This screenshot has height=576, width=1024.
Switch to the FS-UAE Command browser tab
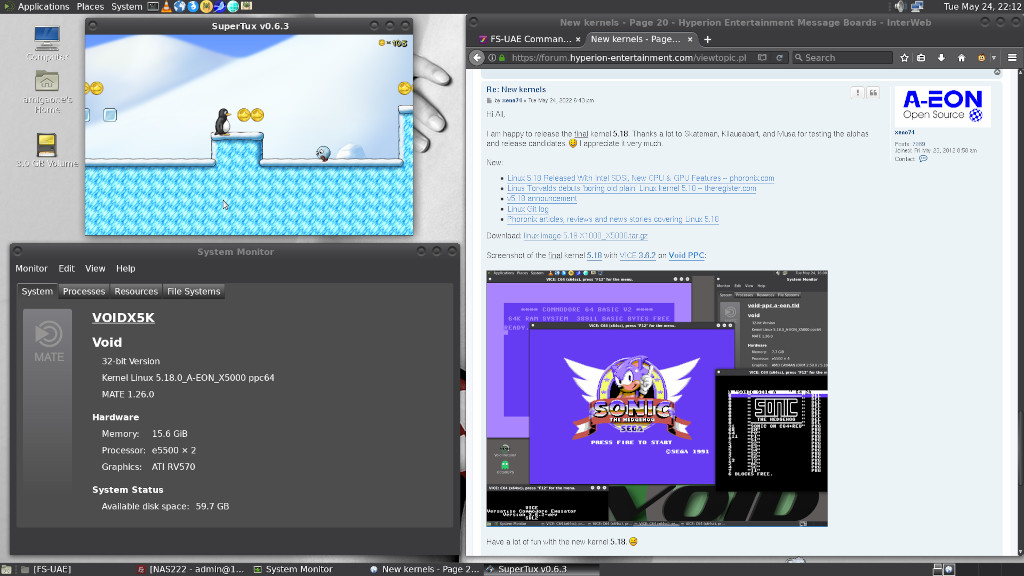[x=530, y=39]
